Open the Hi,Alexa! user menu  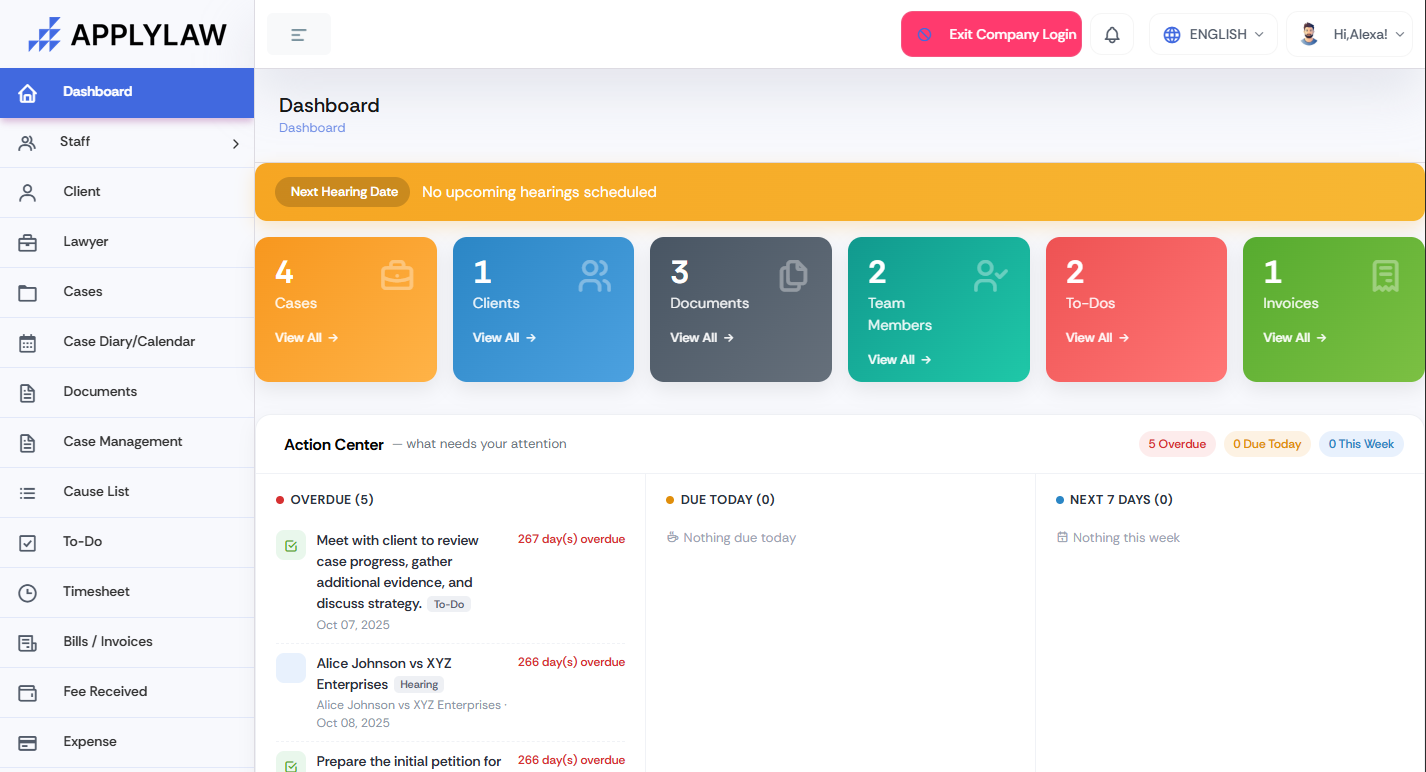pyautogui.click(x=1350, y=35)
